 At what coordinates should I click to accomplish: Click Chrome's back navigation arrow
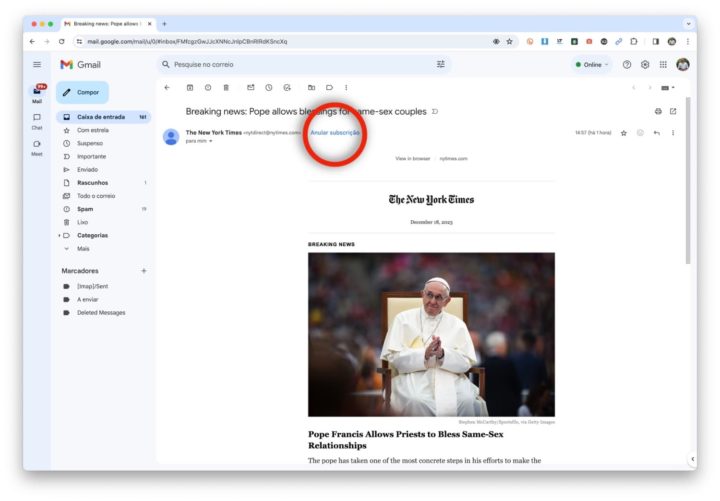click(x=32, y=41)
